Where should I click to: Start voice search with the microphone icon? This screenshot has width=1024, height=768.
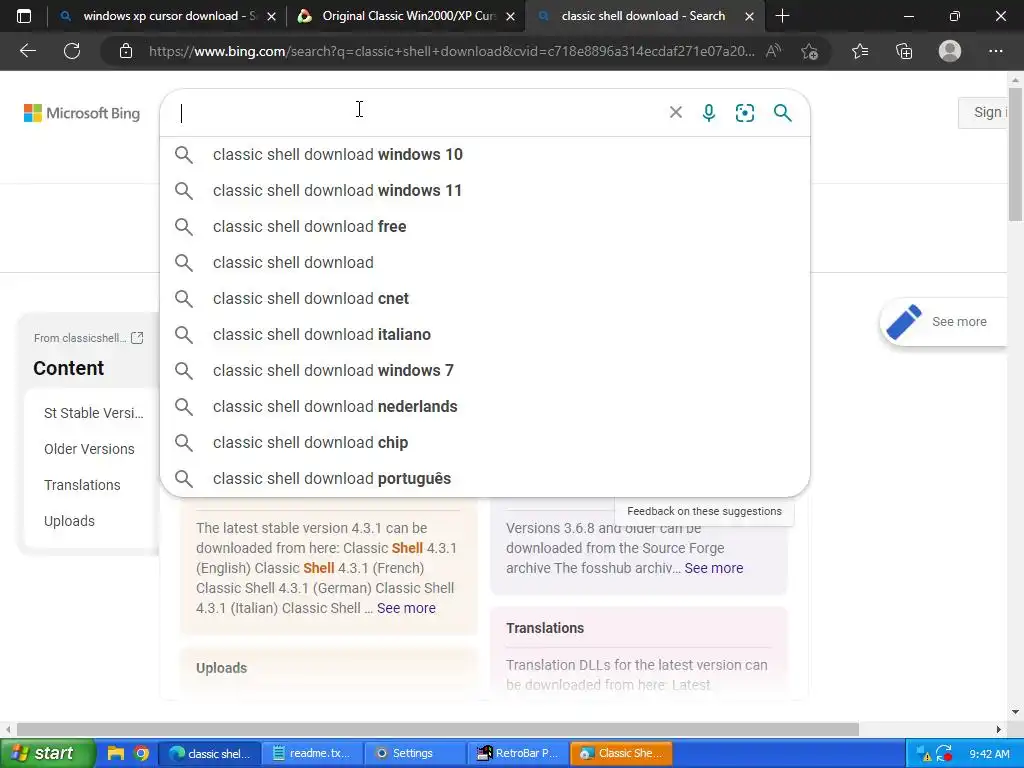(x=709, y=112)
